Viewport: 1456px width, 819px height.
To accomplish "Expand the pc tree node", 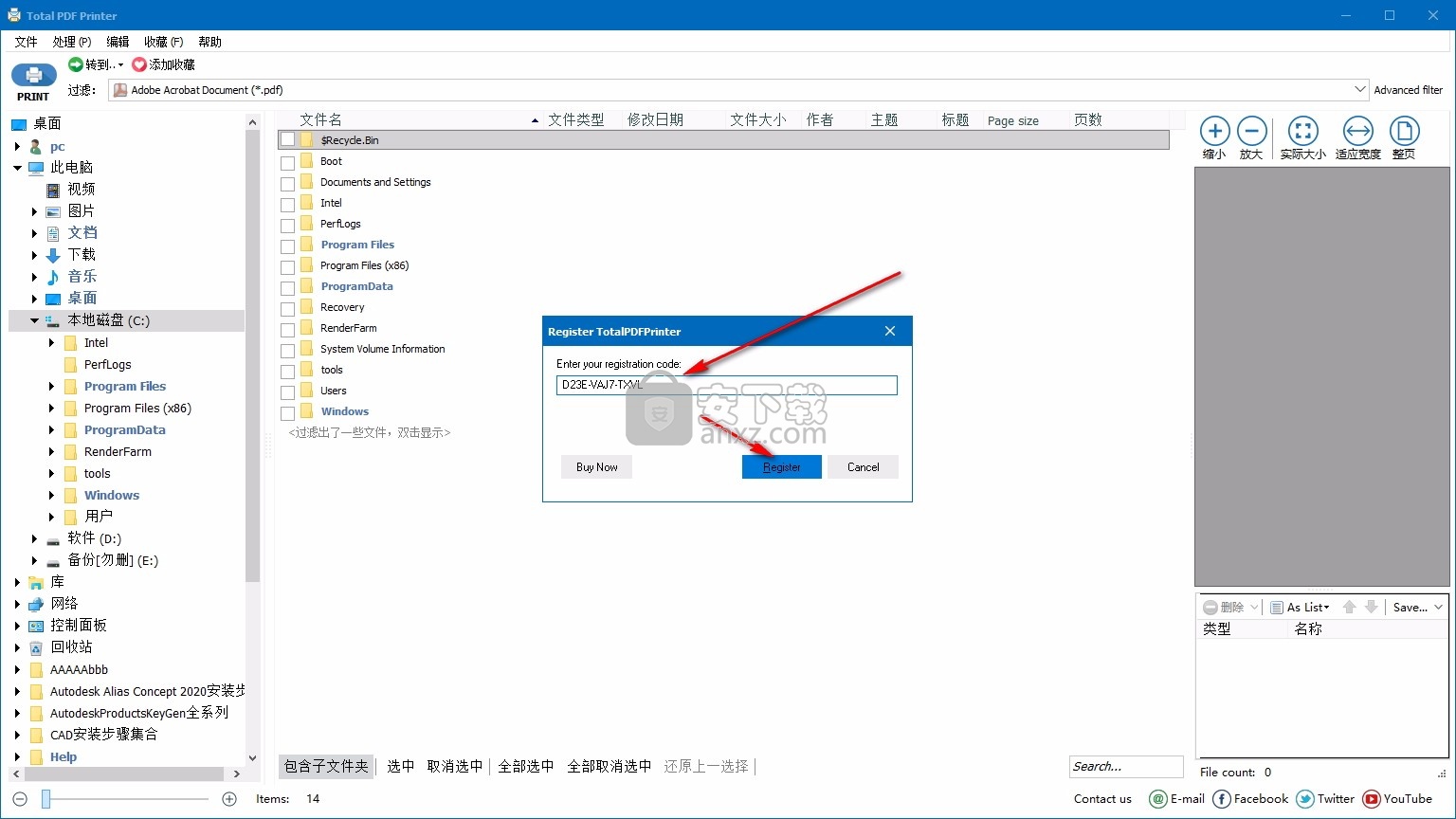I will (18, 147).
